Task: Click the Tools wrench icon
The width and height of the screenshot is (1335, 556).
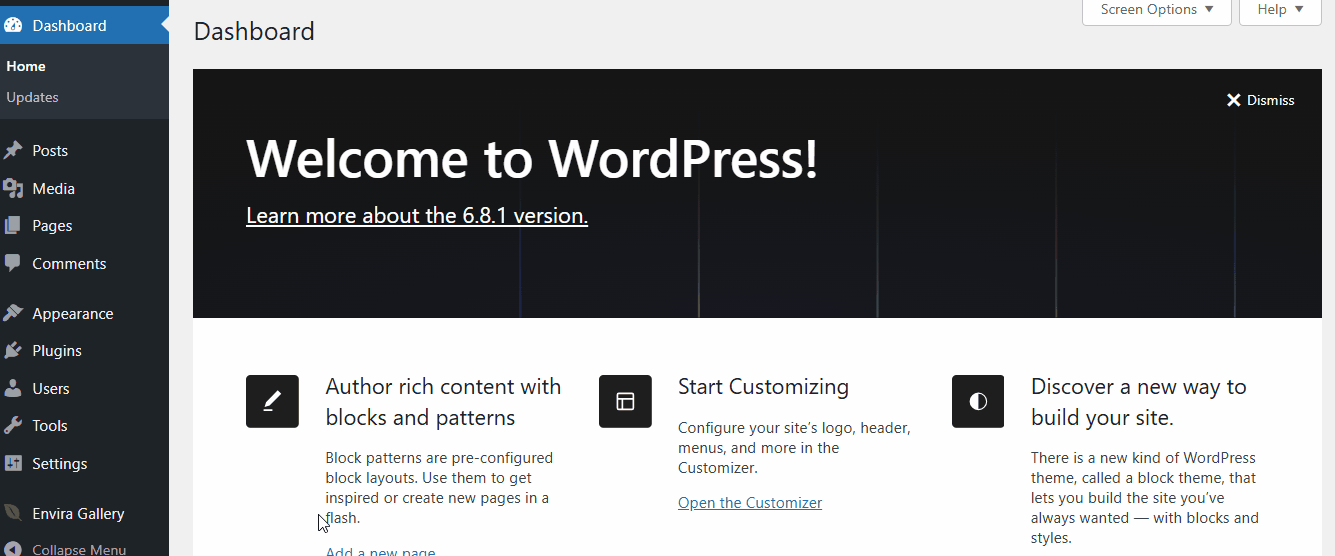Action: point(13,426)
